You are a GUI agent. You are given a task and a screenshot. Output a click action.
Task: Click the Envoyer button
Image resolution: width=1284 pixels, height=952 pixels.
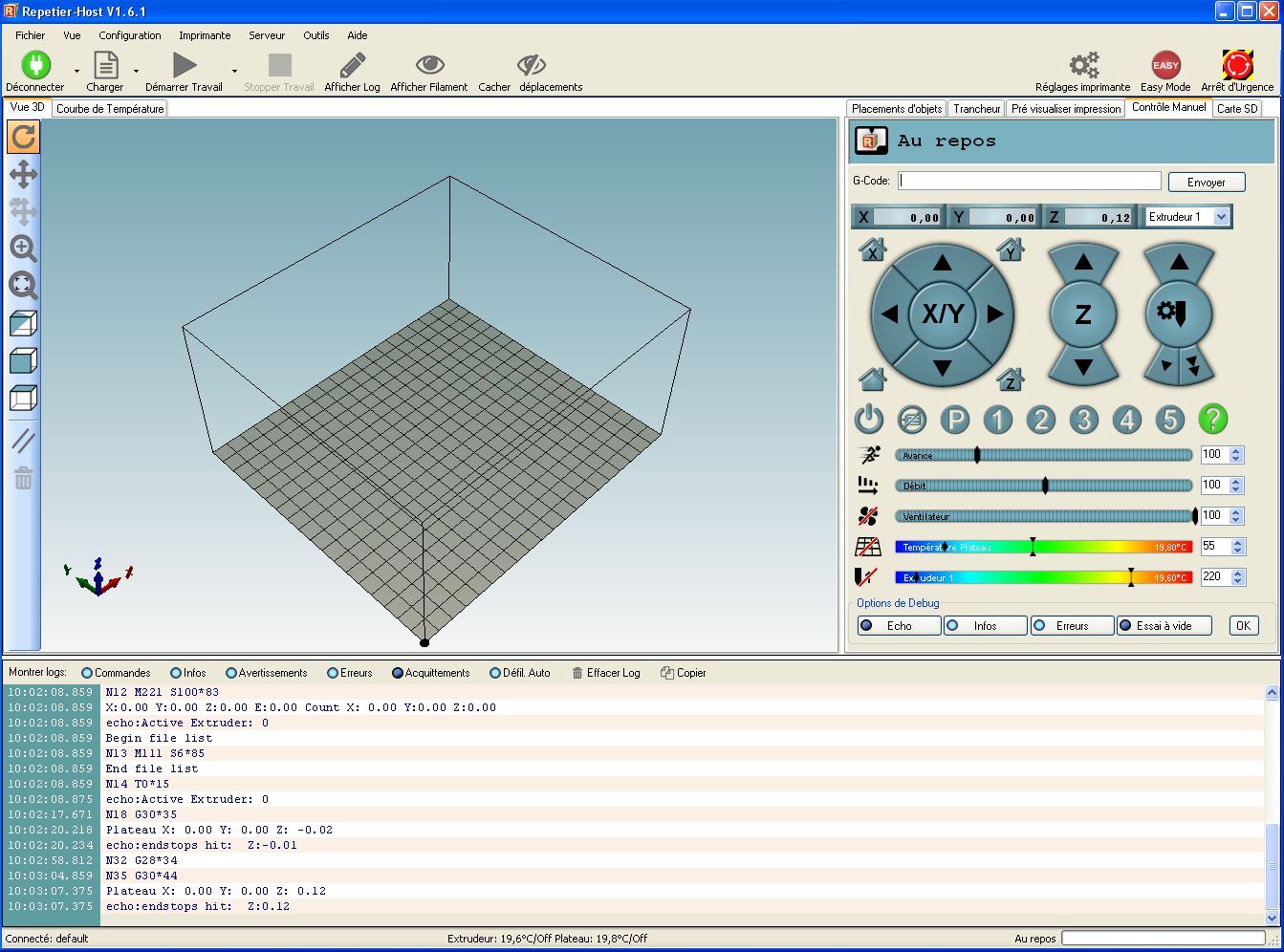coord(1206,183)
